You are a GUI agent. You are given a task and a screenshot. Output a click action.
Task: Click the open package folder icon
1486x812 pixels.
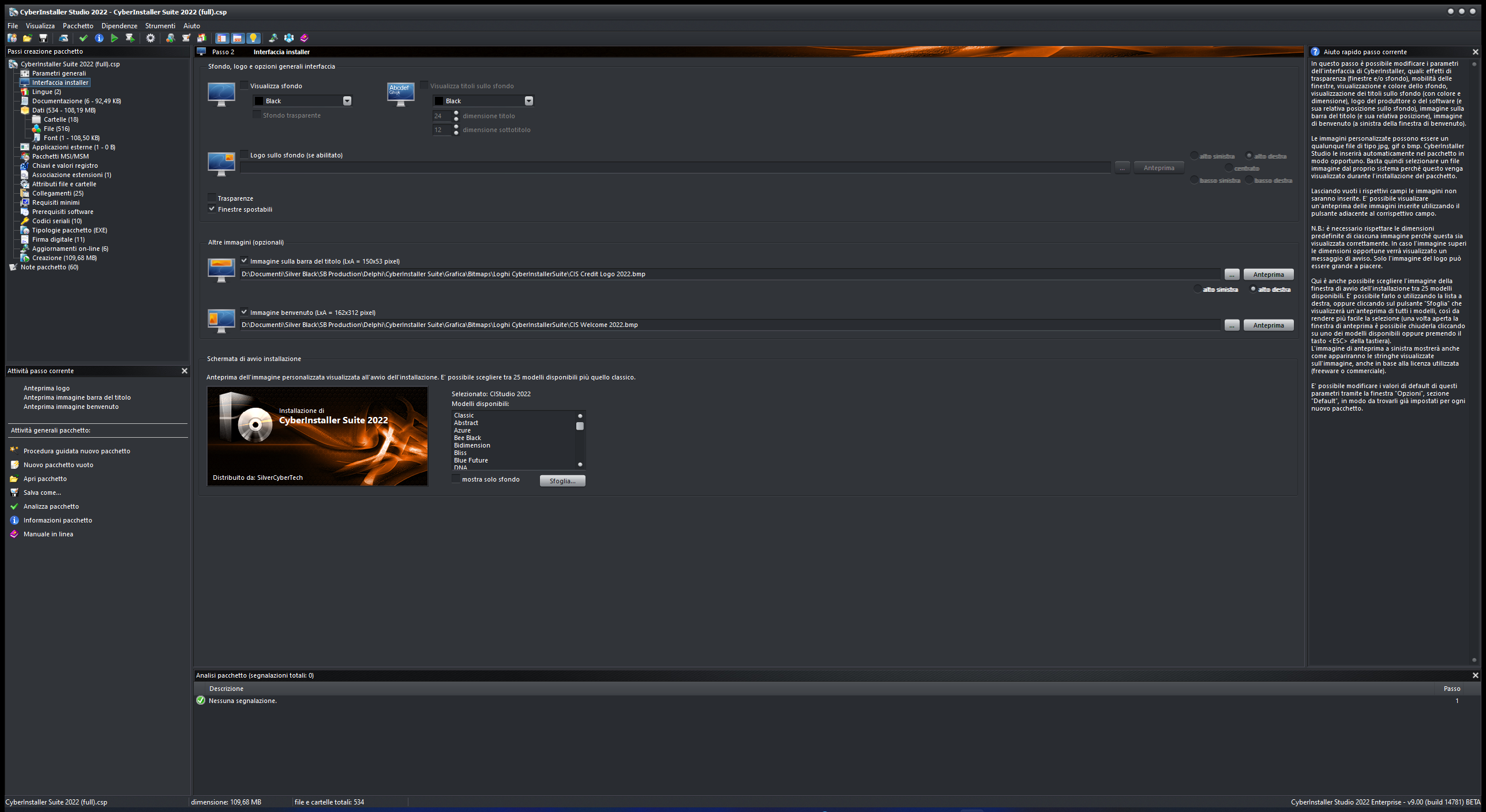point(27,38)
